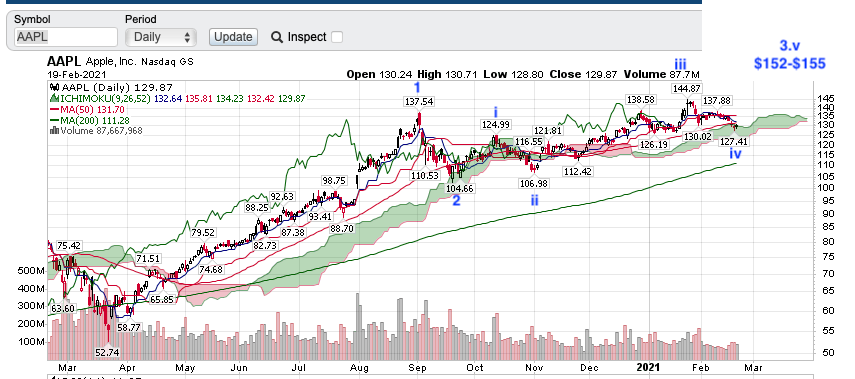Click the Ichimoku legend icon
The height and width of the screenshot is (379, 855).
coord(55,99)
